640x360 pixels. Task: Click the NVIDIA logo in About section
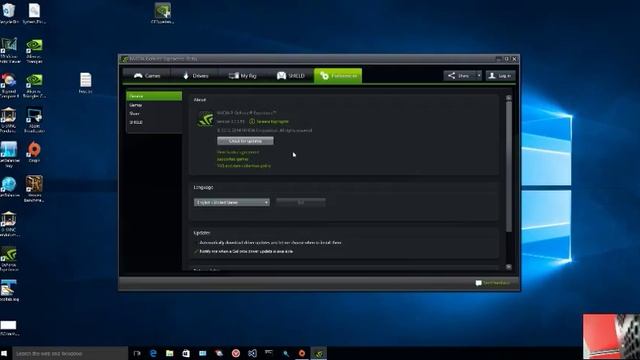205,119
